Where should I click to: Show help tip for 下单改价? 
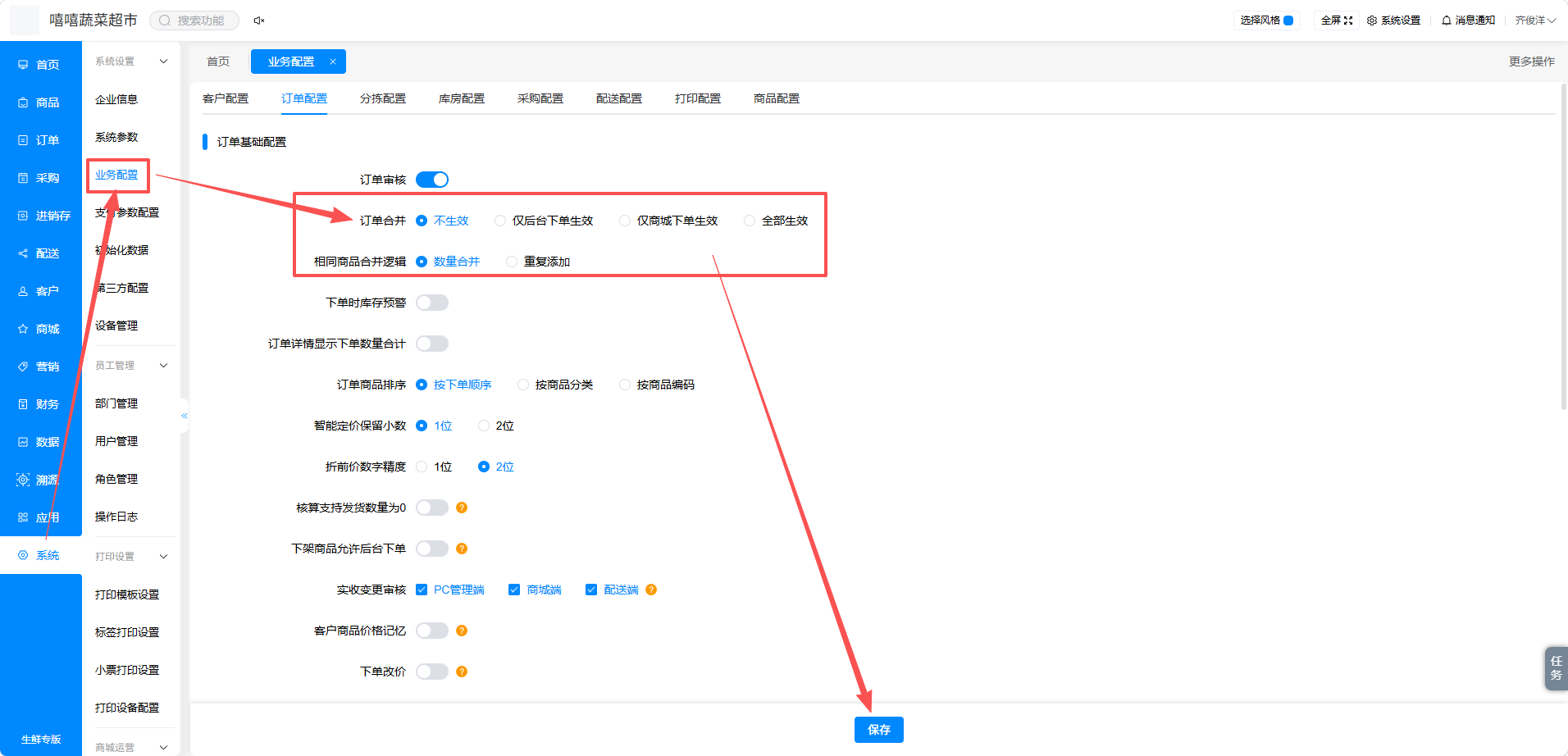coord(462,672)
